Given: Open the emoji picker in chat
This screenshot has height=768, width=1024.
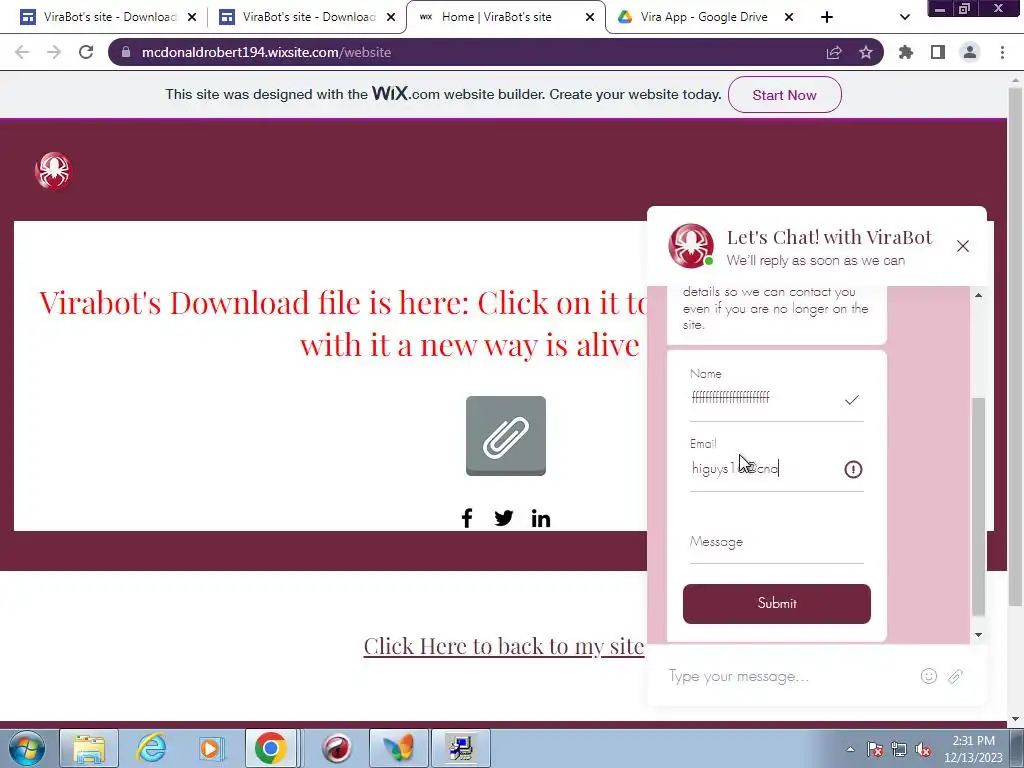Looking at the screenshot, I should [x=929, y=676].
